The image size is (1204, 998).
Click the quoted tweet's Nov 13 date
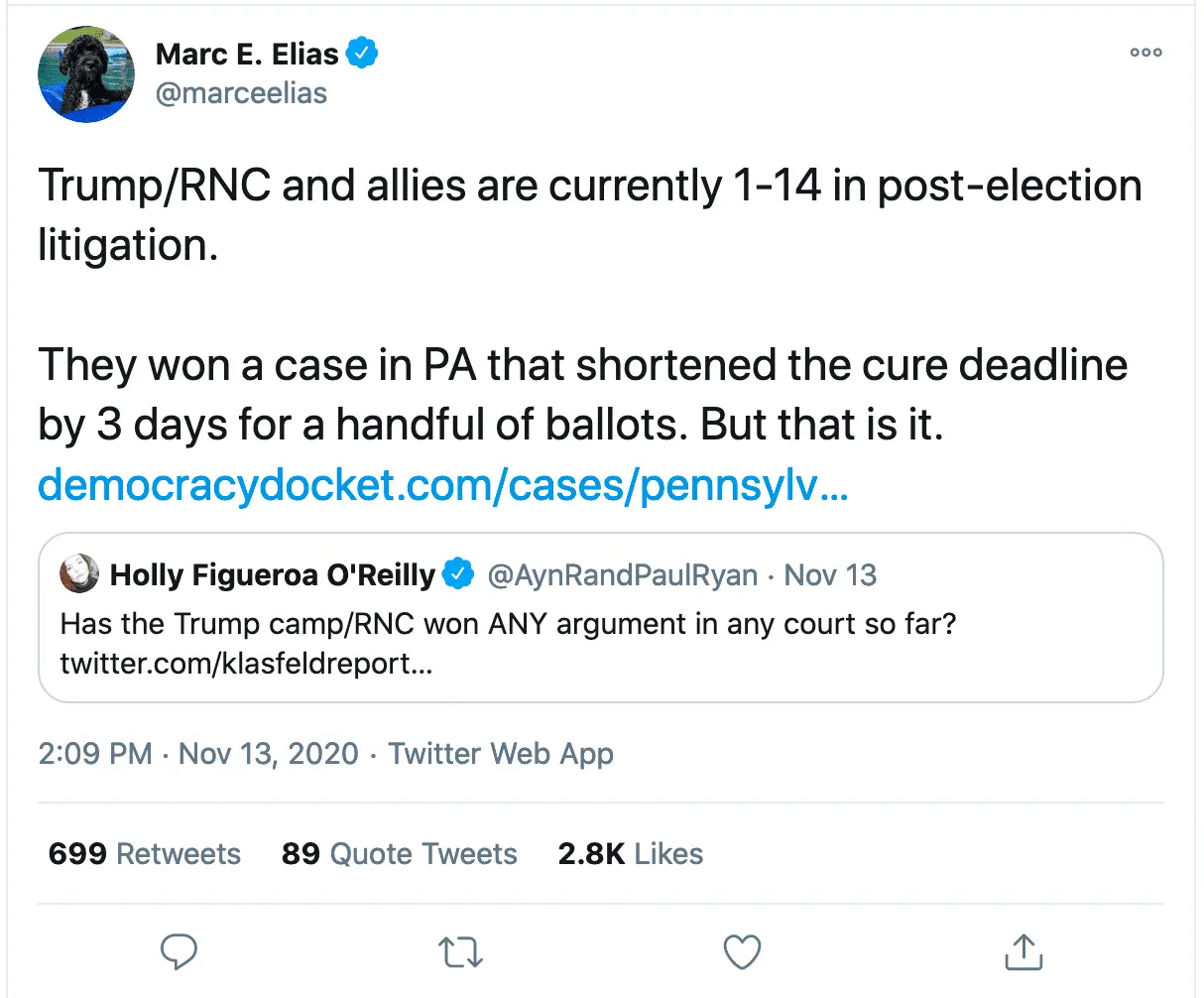830,574
